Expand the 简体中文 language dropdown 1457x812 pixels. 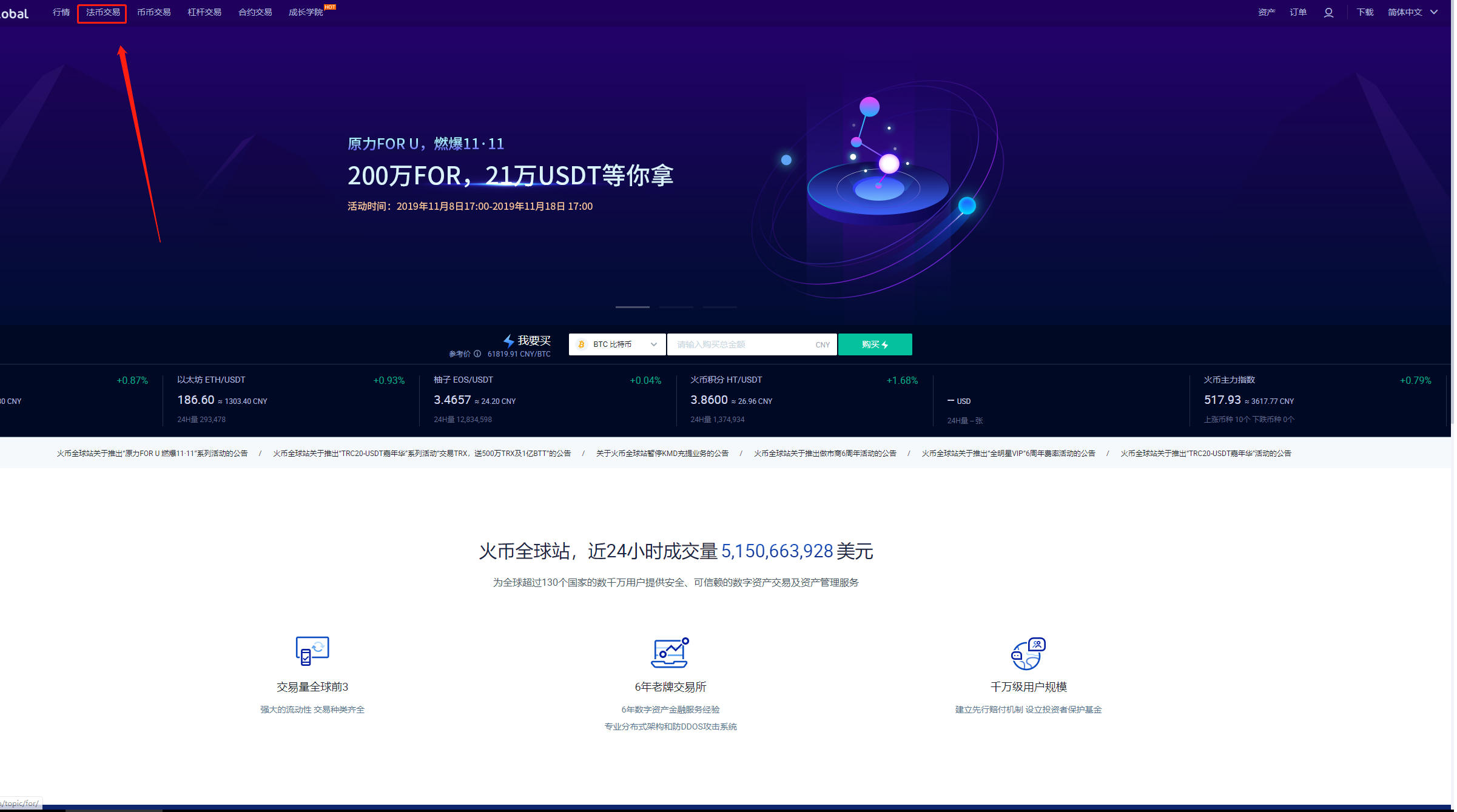[x=1413, y=12]
